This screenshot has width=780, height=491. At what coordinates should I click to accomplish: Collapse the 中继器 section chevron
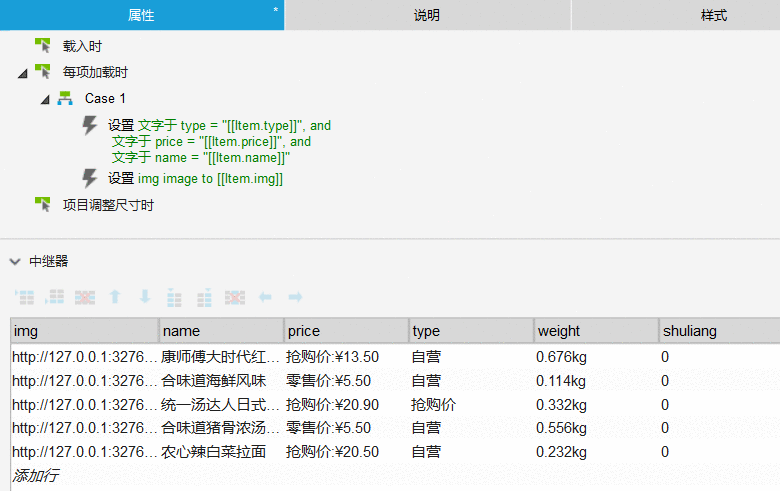click(15, 262)
